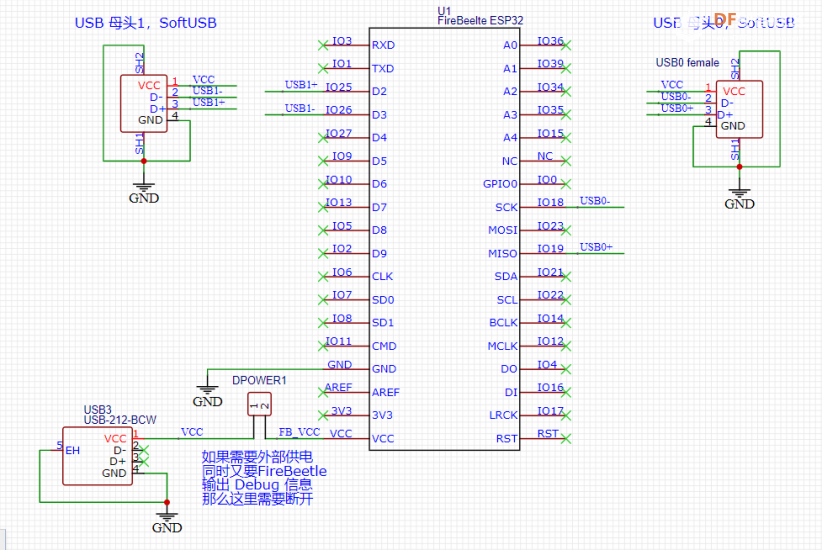The image size is (822, 550).
Task: Click the DPOWER1 jumper symbol
Action: coord(259,405)
